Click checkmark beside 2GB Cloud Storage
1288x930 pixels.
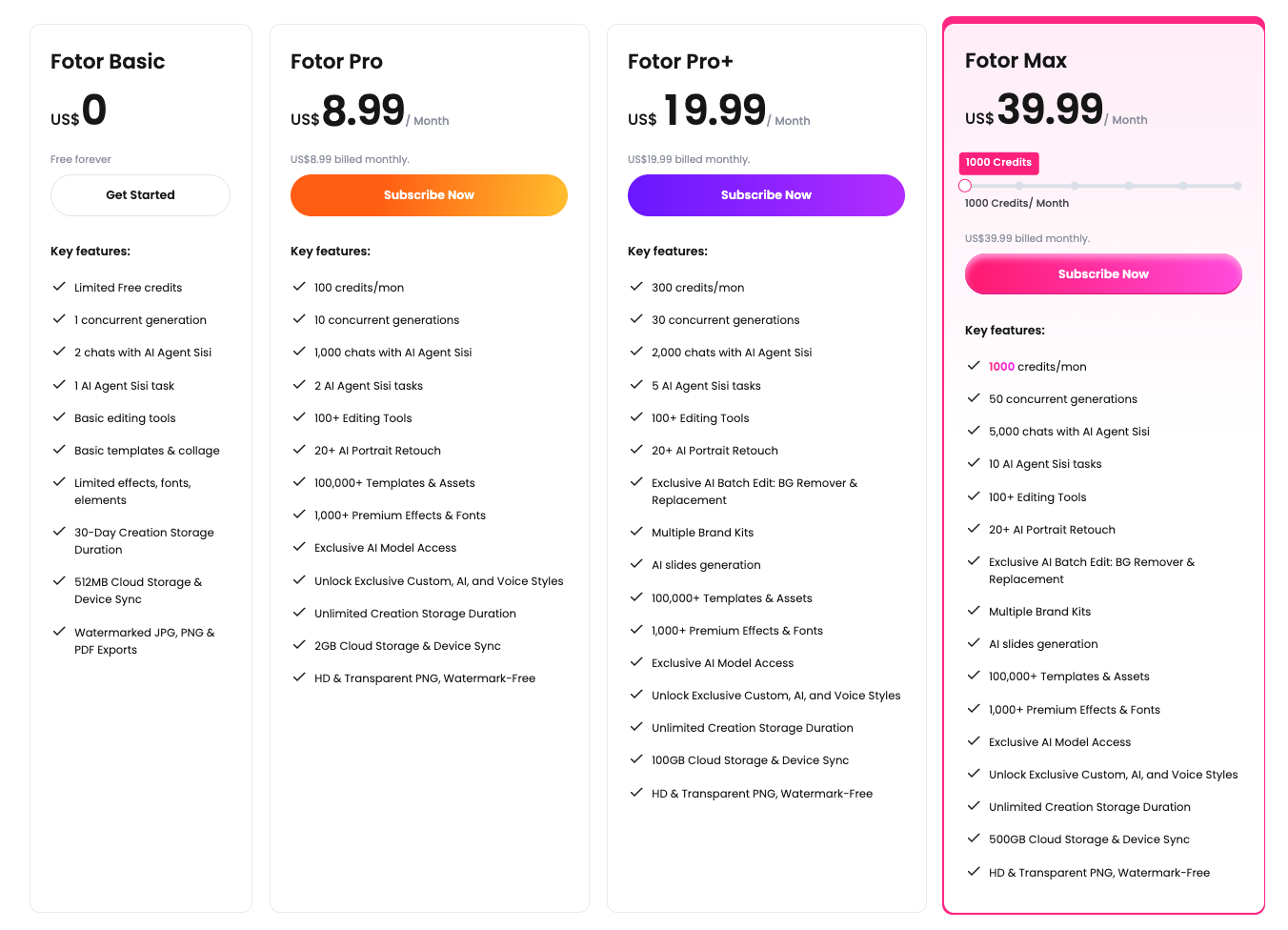coord(299,645)
